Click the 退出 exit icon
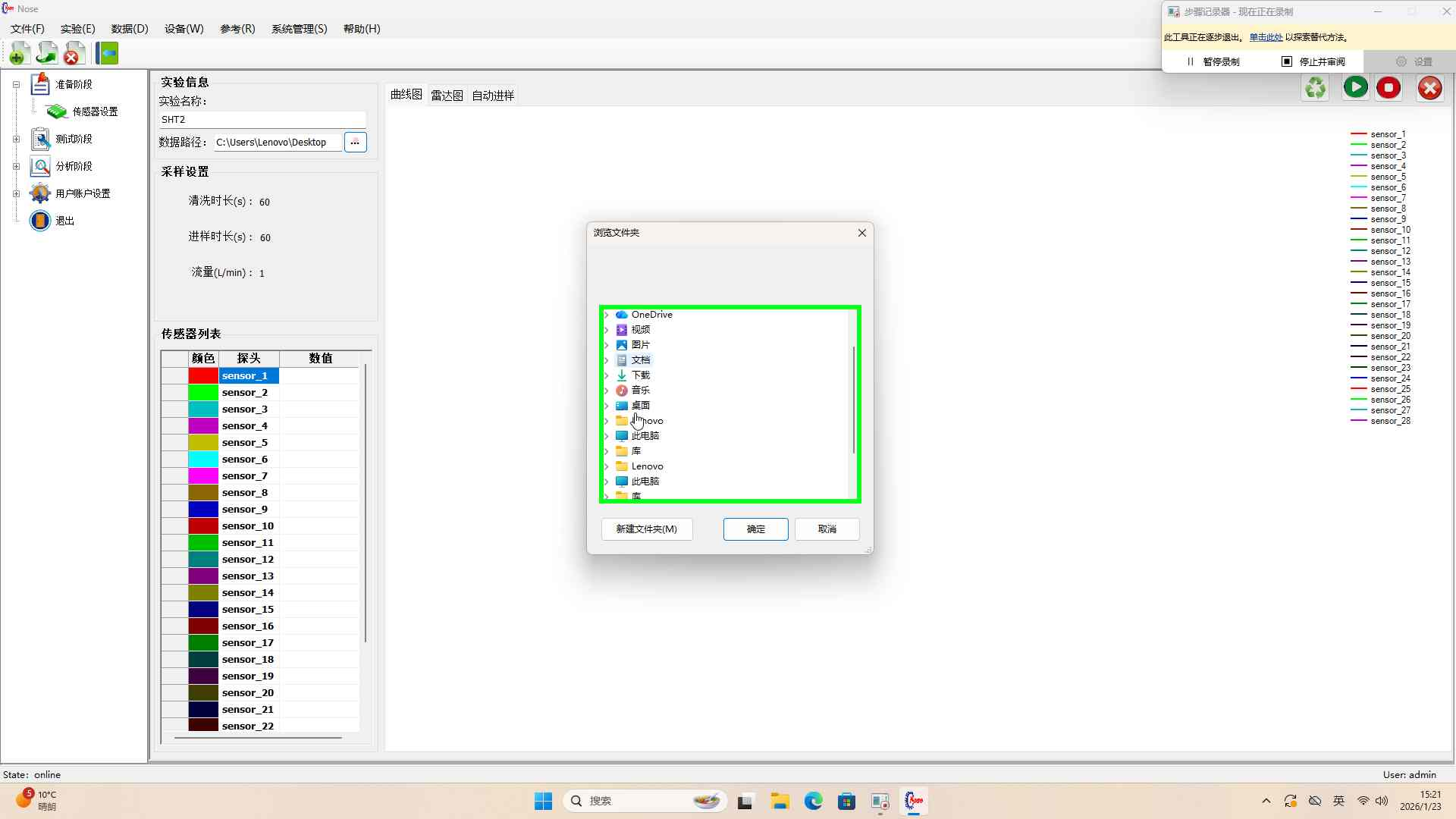 [x=40, y=221]
